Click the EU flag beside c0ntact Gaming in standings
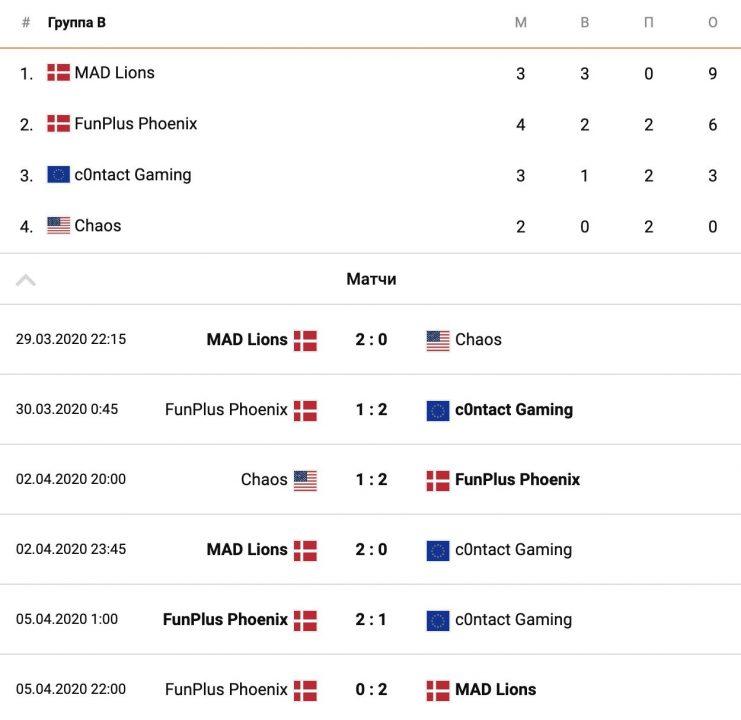 click(58, 175)
